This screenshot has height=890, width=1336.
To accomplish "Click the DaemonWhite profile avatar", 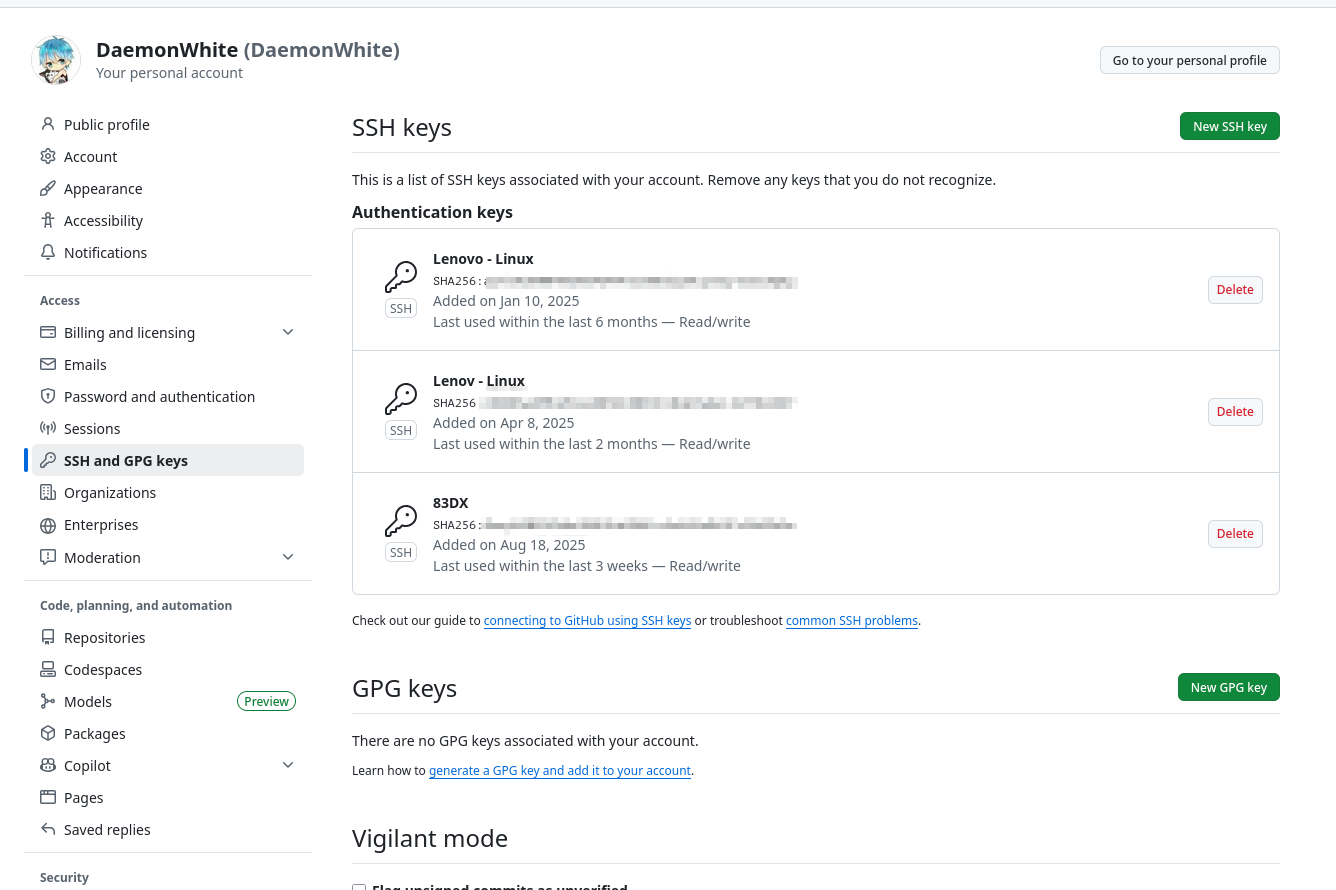I will (x=56, y=61).
